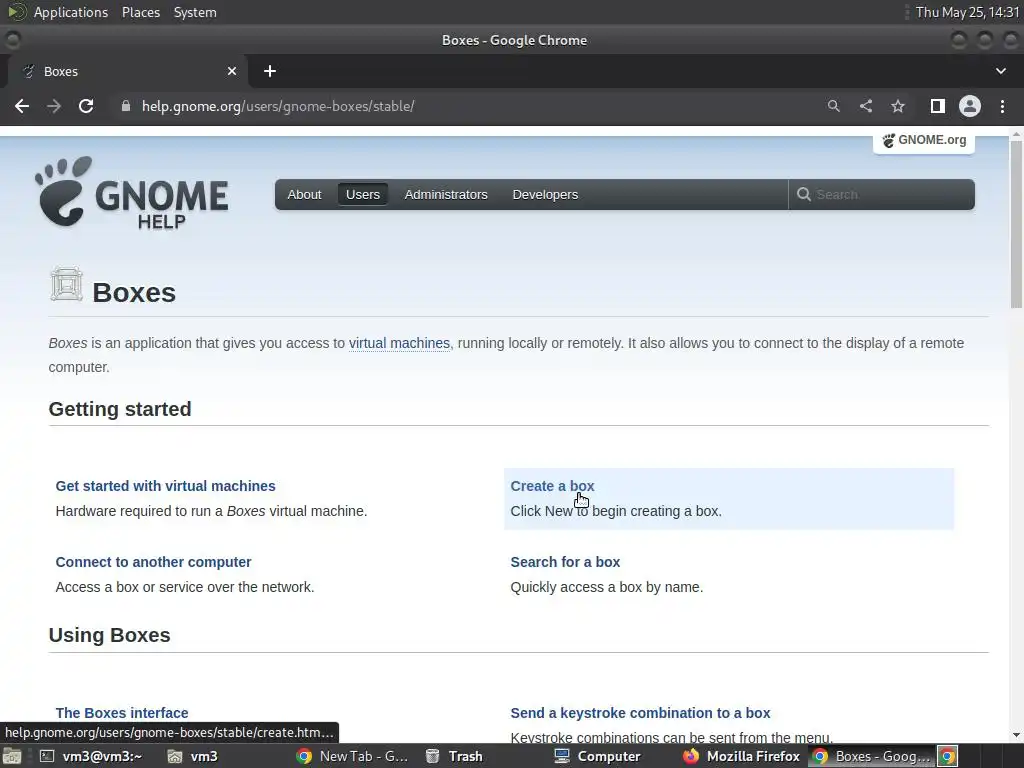Click Boxes - Google Chrome taskbar item
The width and height of the screenshot is (1024, 768).
(x=870, y=756)
